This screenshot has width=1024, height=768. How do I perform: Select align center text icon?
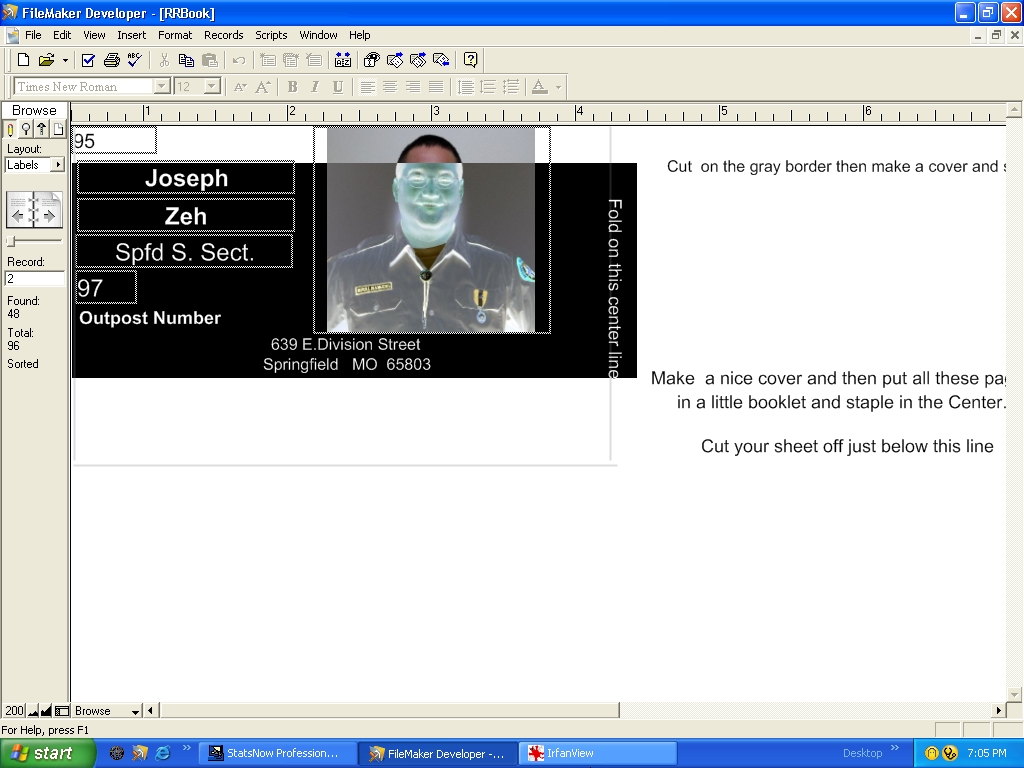point(390,87)
